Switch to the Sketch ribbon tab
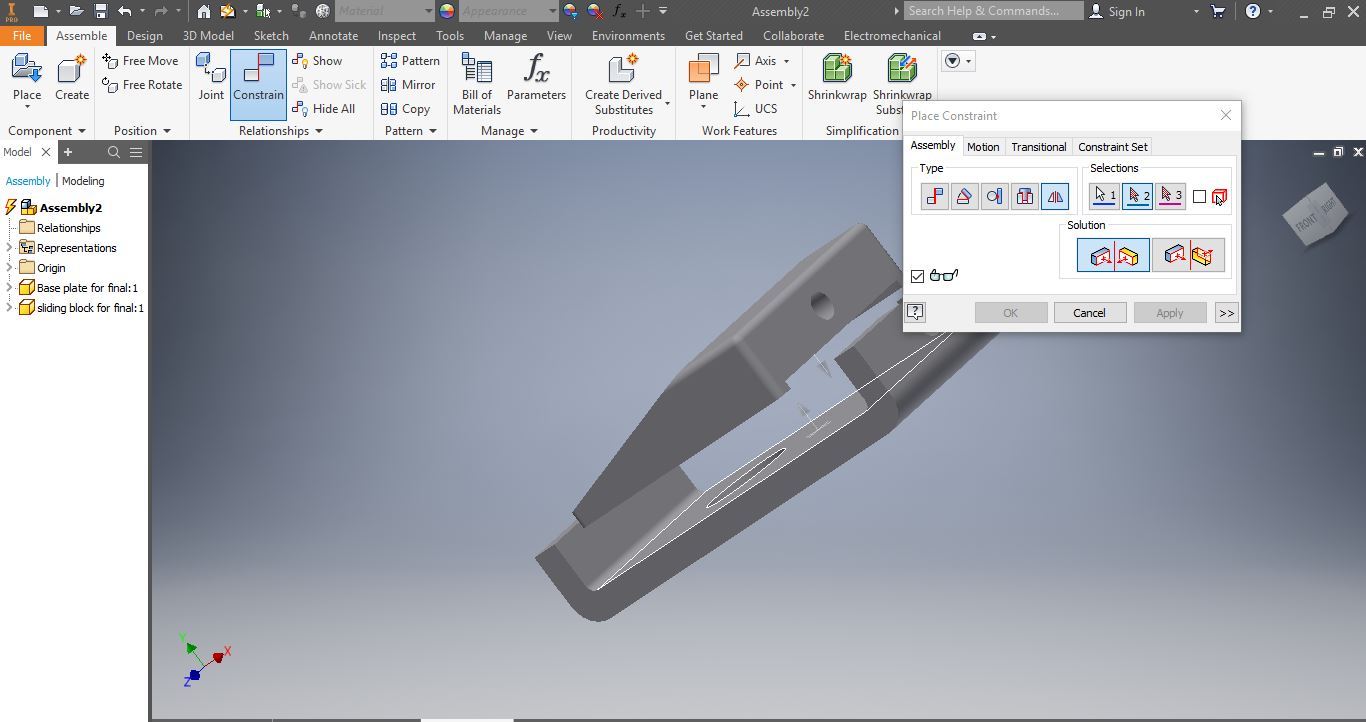The image size is (1366, 722). click(x=271, y=36)
